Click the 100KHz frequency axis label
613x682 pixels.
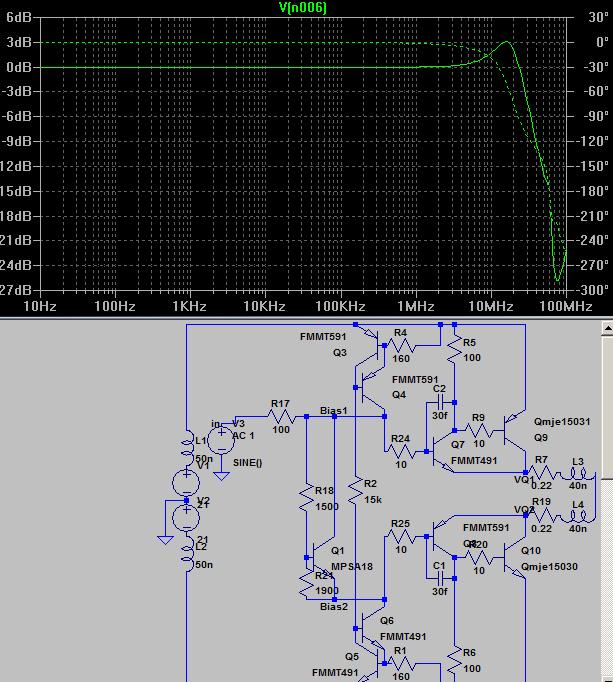coord(340,306)
